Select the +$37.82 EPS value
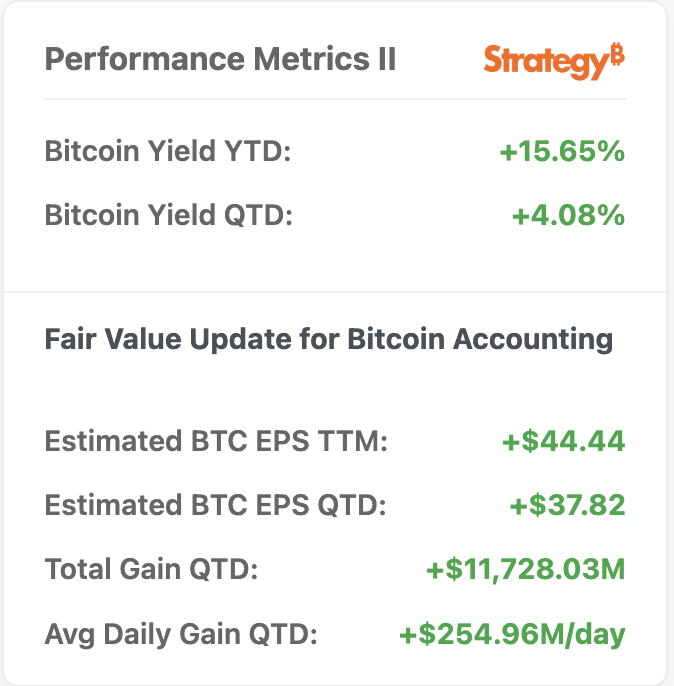Image resolution: width=674 pixels, height=686 pixels. tap(567, 505)
